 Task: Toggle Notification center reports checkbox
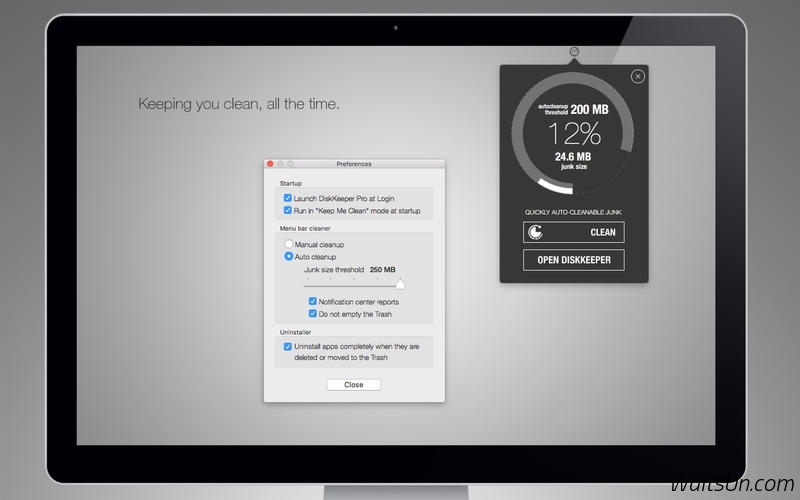[x=313, y=301]
